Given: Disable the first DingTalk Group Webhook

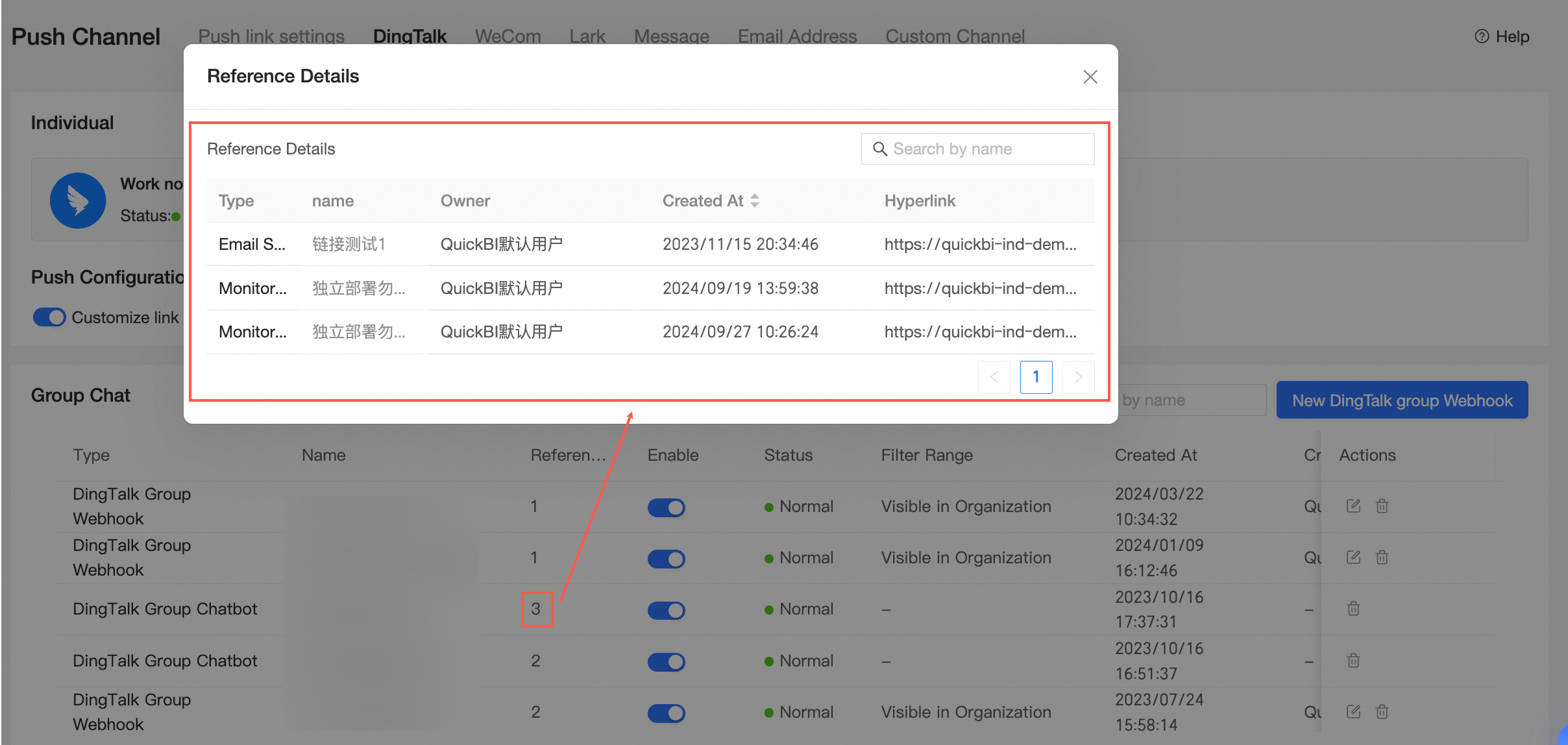Looking at the screenshot, I should pos(666,507).
